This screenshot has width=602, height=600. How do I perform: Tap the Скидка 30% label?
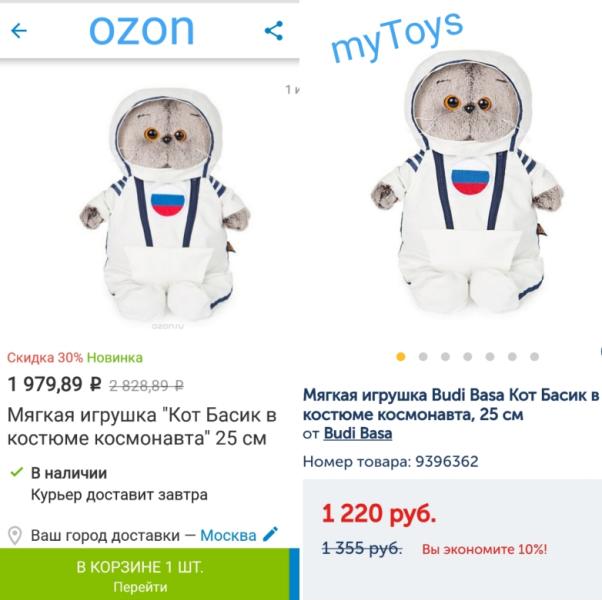pos(45,358)
